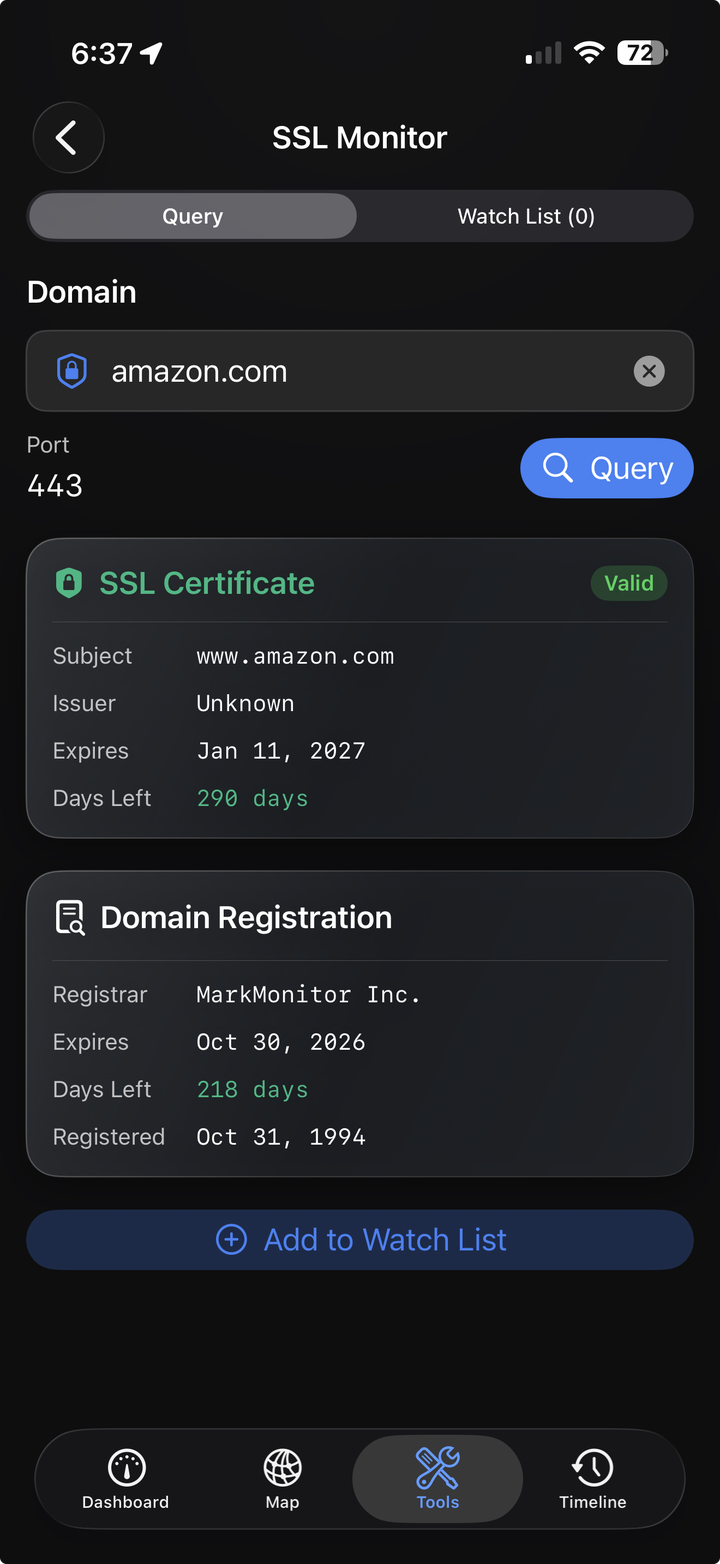Tap the shield lock icon in the domain field
Viewport: 720px width, 1564px height.
tap(72, 371)
